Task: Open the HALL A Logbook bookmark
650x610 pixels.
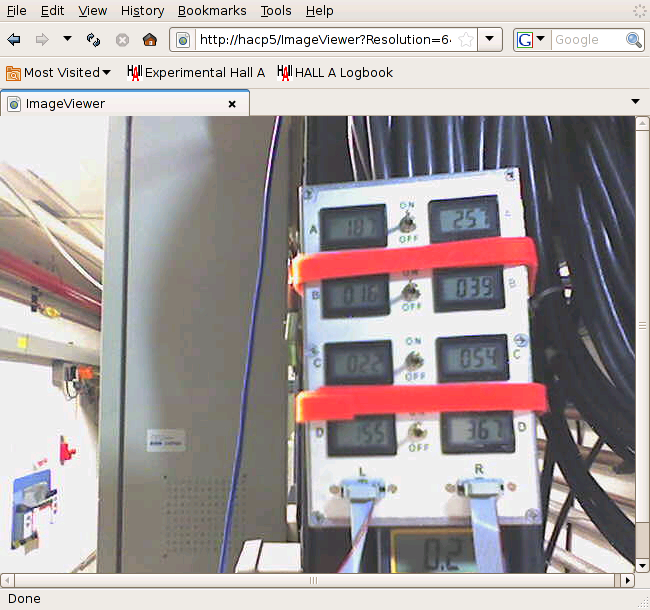Action: 335,73
